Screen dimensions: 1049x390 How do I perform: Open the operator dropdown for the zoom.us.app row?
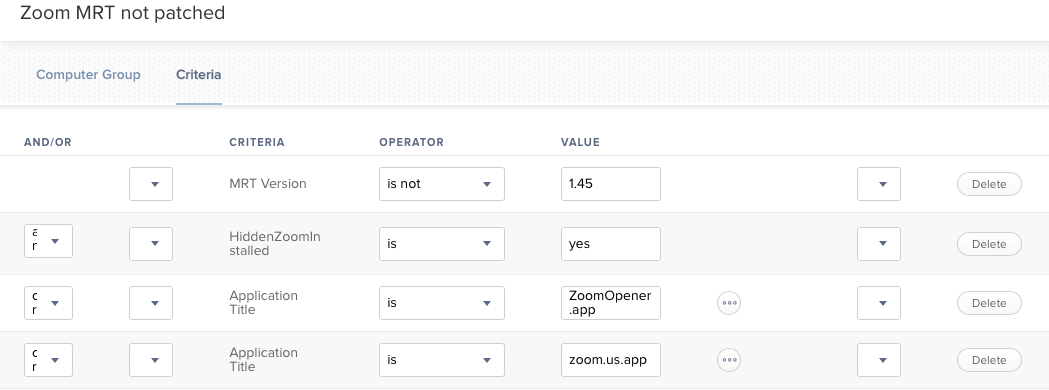(442, 360)
